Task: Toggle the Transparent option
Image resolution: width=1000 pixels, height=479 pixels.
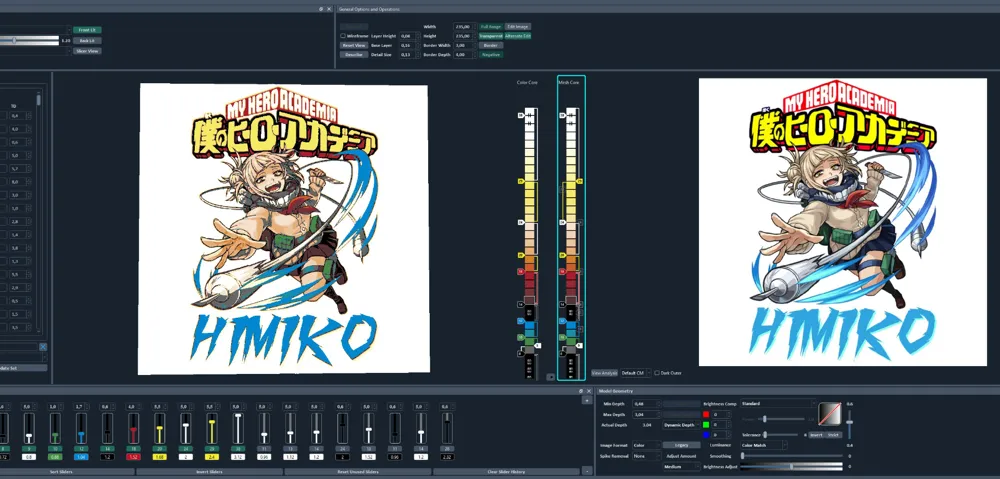Action: tap(490, 36)
